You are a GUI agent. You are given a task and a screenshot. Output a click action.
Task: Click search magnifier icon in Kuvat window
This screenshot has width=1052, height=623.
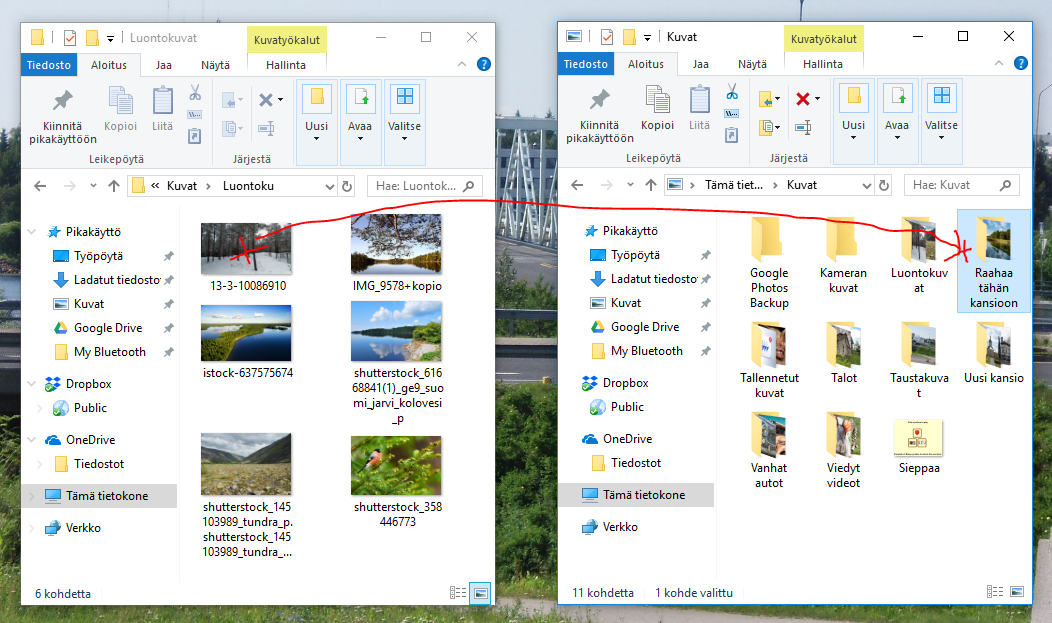1005,185
